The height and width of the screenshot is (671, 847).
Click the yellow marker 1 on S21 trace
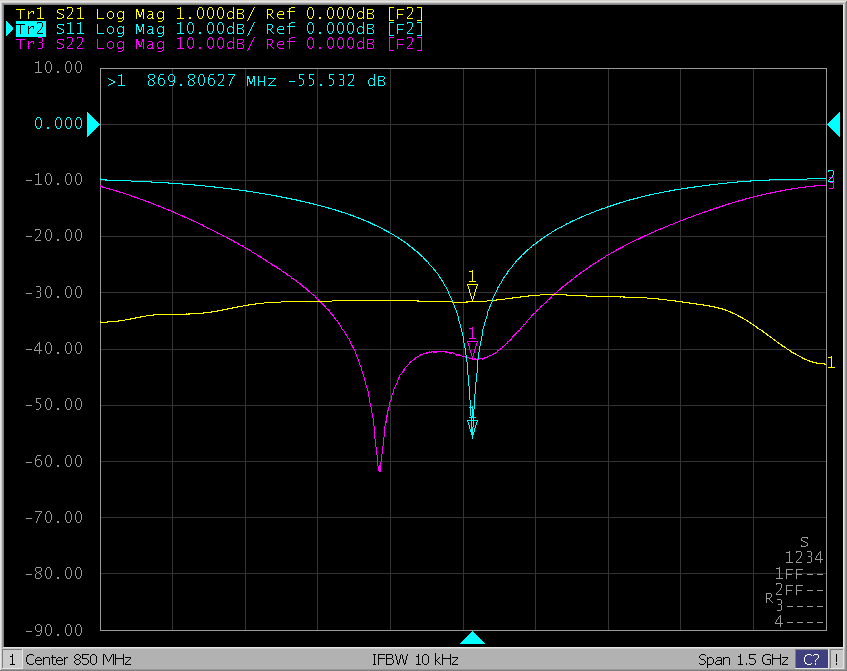pyautogui.click(x=473, y=291)
